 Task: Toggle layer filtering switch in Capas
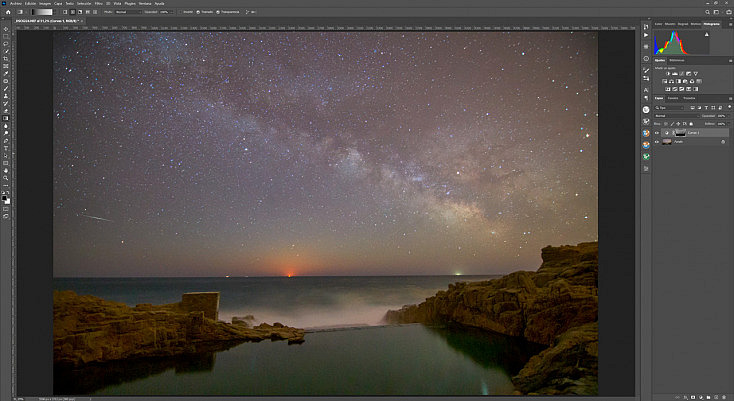729,107
